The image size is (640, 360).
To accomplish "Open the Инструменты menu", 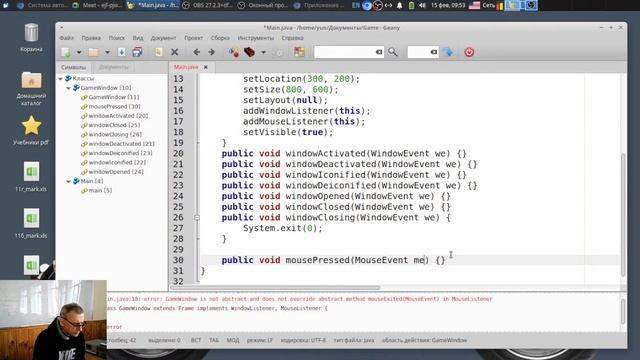I will click(256, 38).
